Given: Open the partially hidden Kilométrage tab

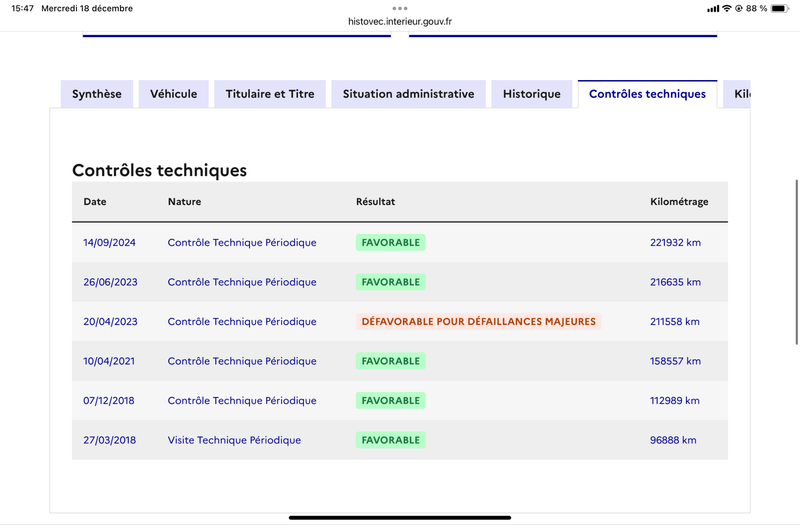Looking at the screenshot, I should tap(737, 94).
